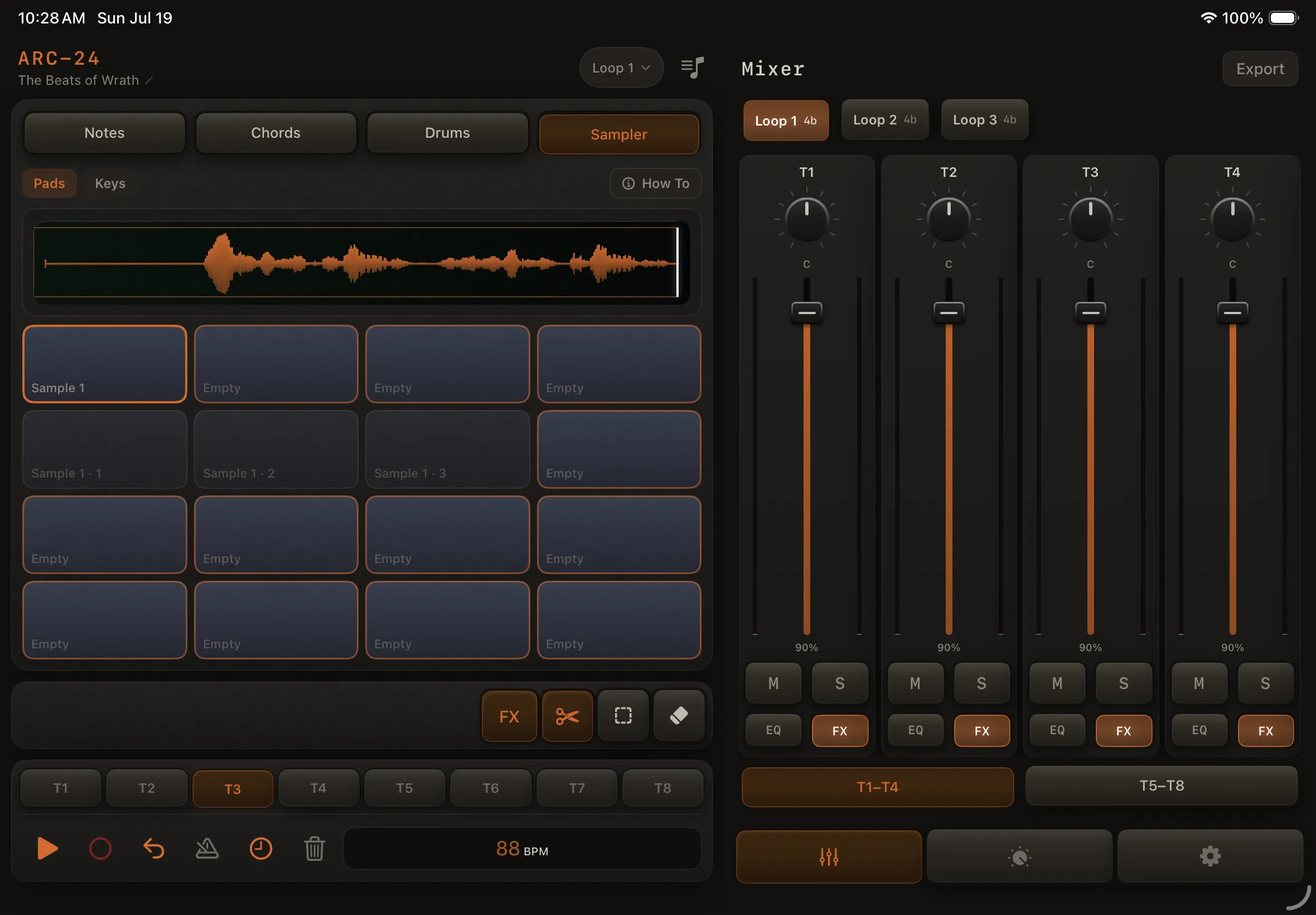This screenshot has height=915, width=1316.
Task: Select the Sampler tab
Action: (619, 134)
